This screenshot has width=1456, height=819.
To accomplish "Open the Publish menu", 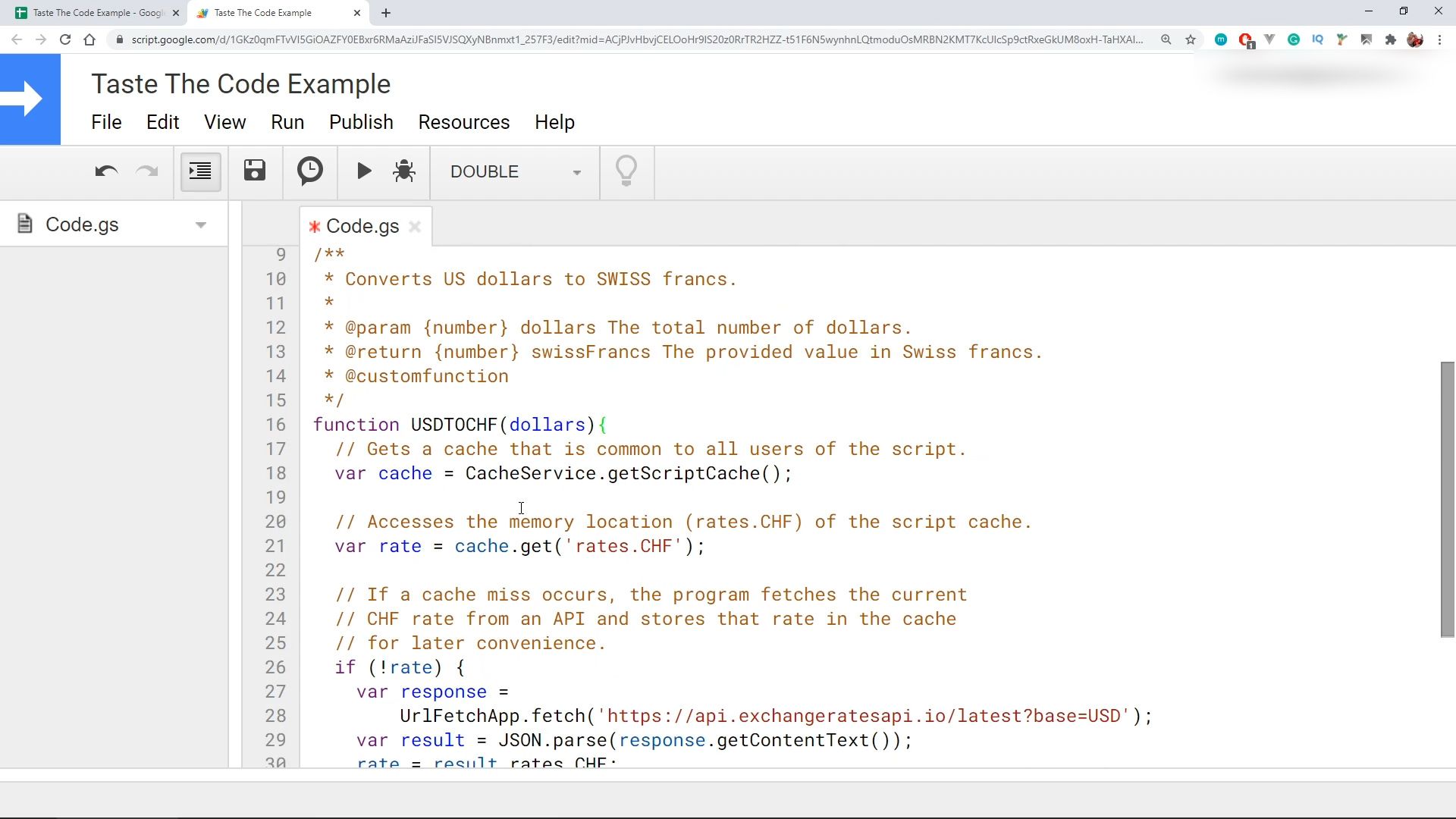I will pyautogui.click(x=361, y=122).
